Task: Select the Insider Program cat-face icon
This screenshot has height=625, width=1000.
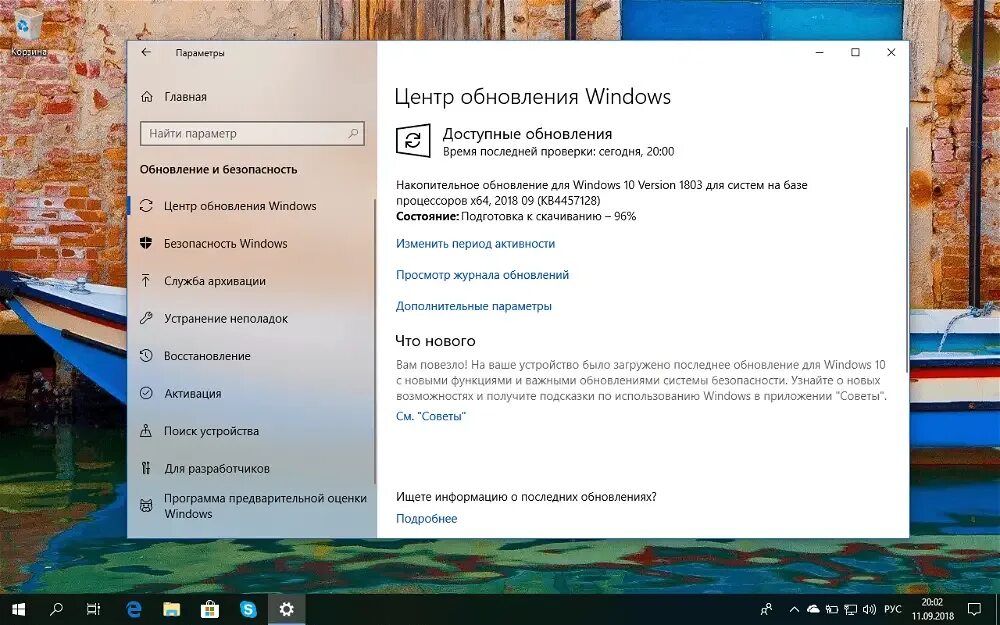Action: (x=146, y=506)
